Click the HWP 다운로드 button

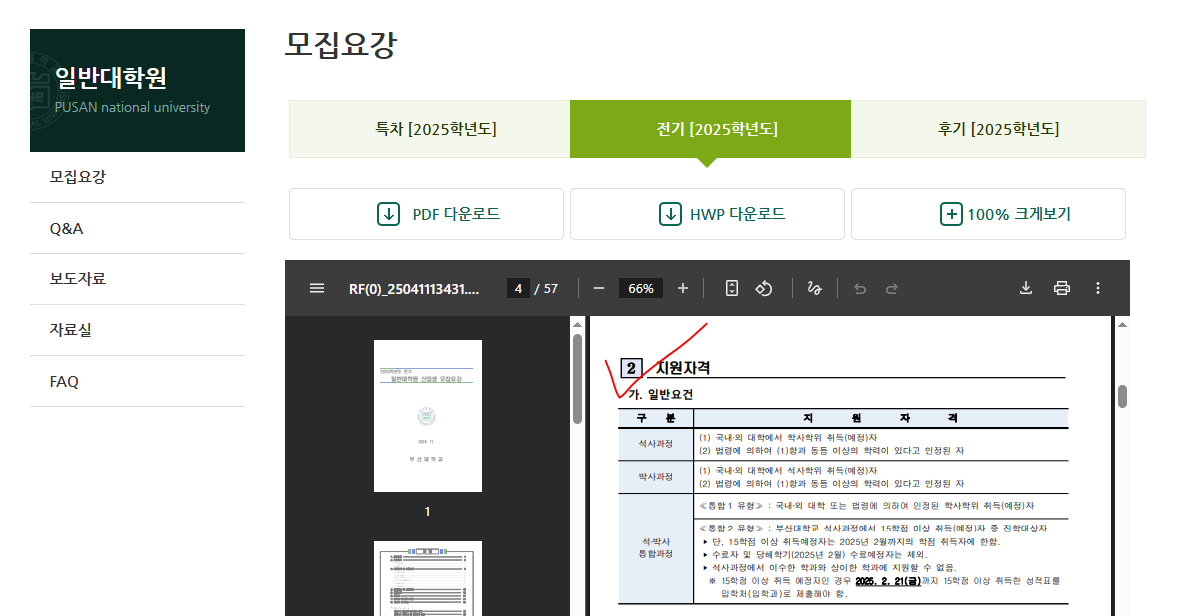pyautogui.click(x=707, y=214)
